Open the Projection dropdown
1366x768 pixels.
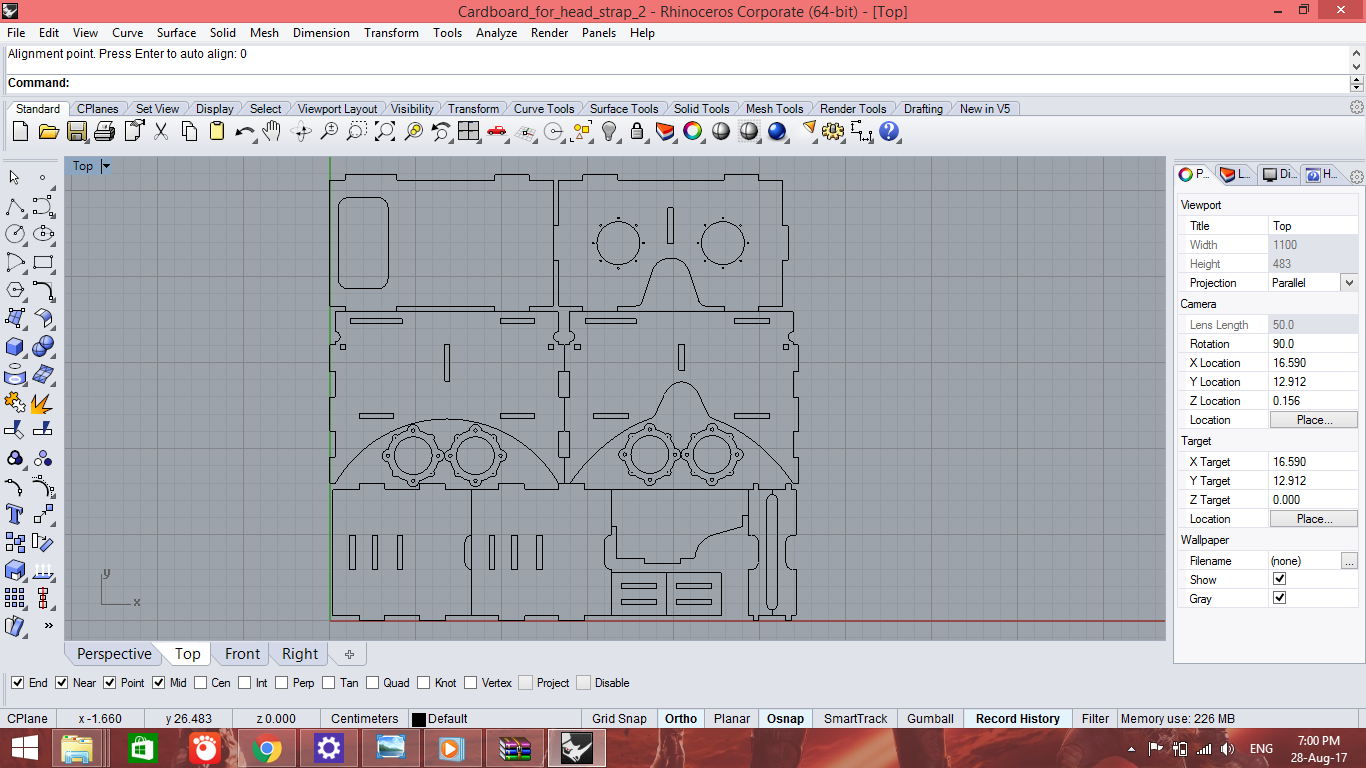tap(1348, 283)
